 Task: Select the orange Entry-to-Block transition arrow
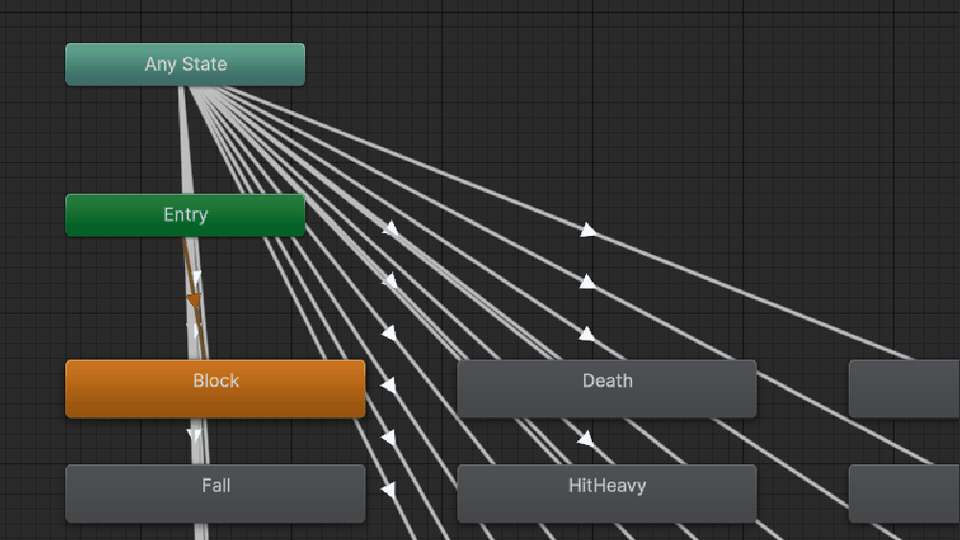click(x=194, y=301)
